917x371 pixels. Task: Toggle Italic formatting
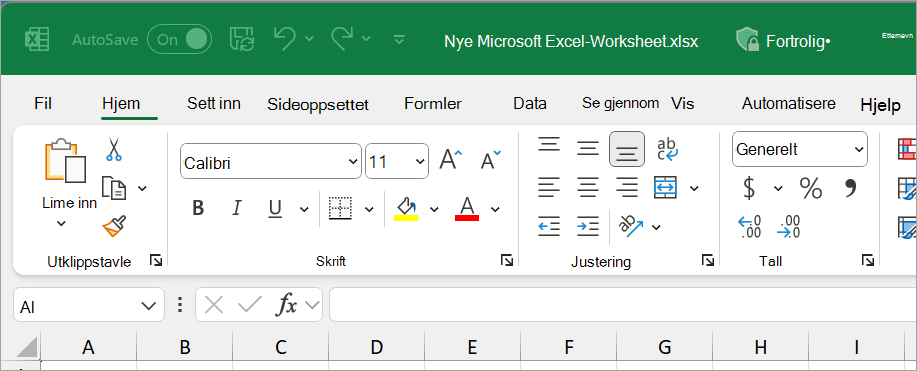point(237,208)
